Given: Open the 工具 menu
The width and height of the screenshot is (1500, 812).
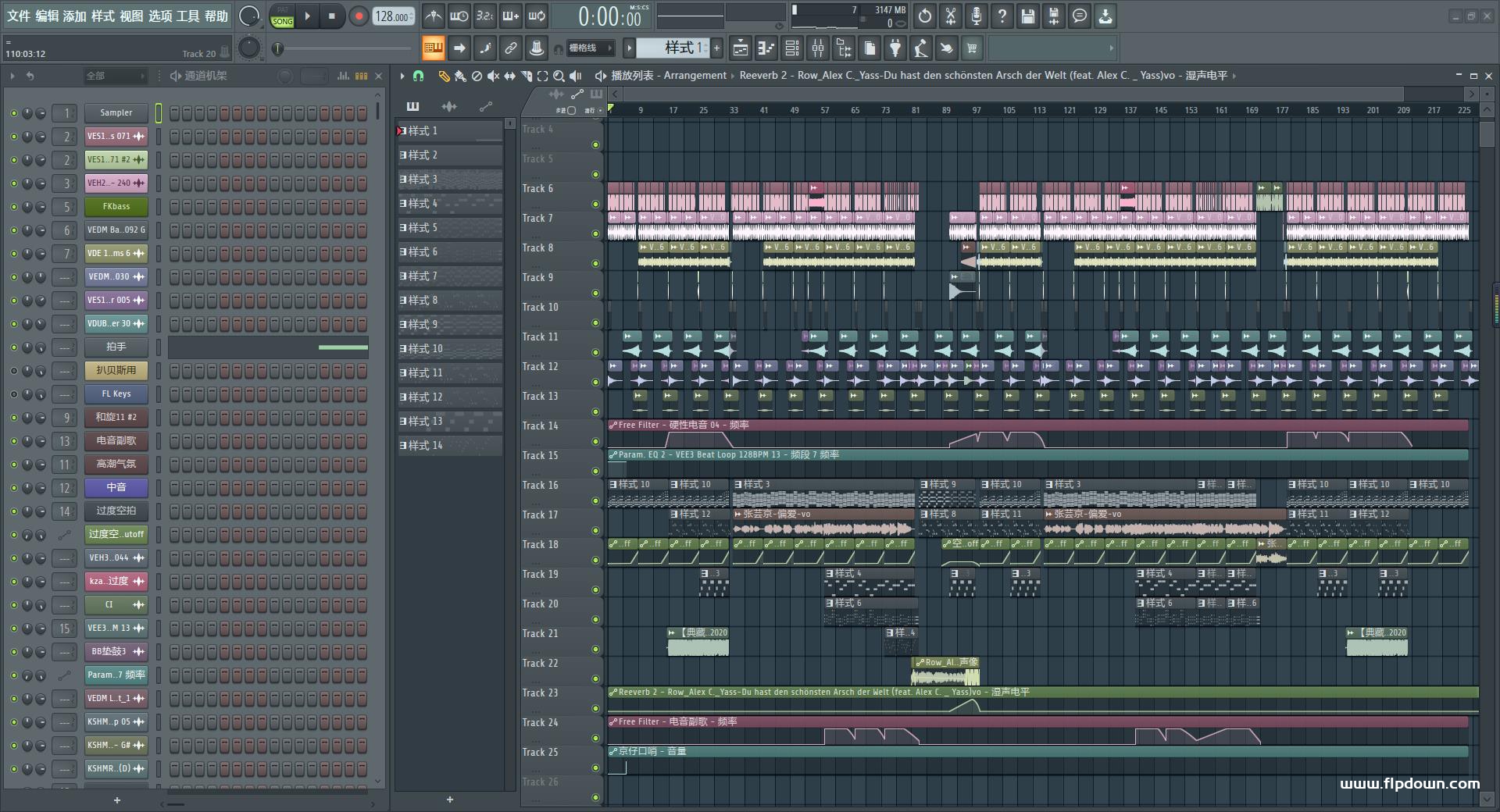Looking at the screenshot, I should click(188, 16).
